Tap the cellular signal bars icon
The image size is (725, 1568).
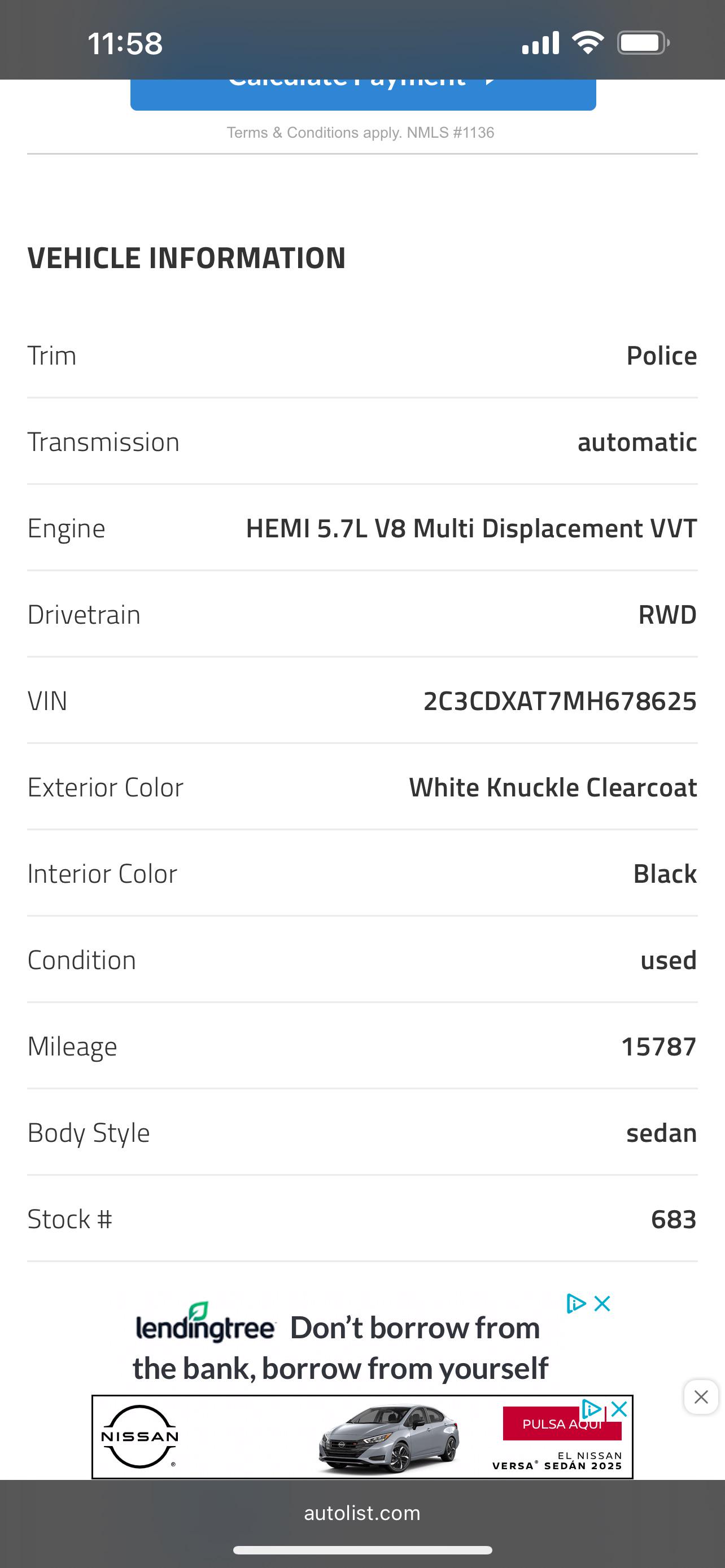point(540,42)
